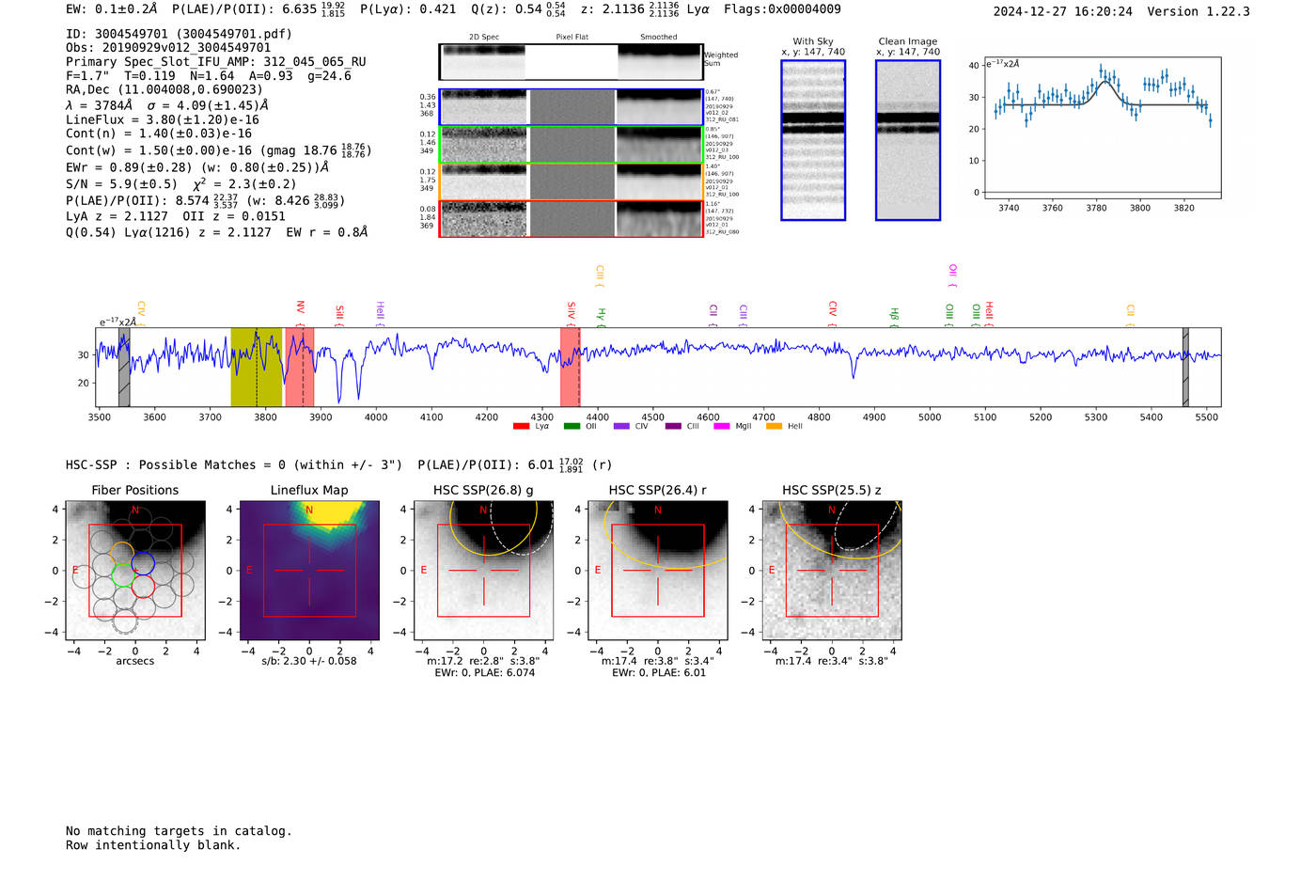Image resolution: width=1316 pixels, height=896 pixels.
Task: Click the 'EW: 0.1±0.2Å' header value
Action: tap(112, 9)
